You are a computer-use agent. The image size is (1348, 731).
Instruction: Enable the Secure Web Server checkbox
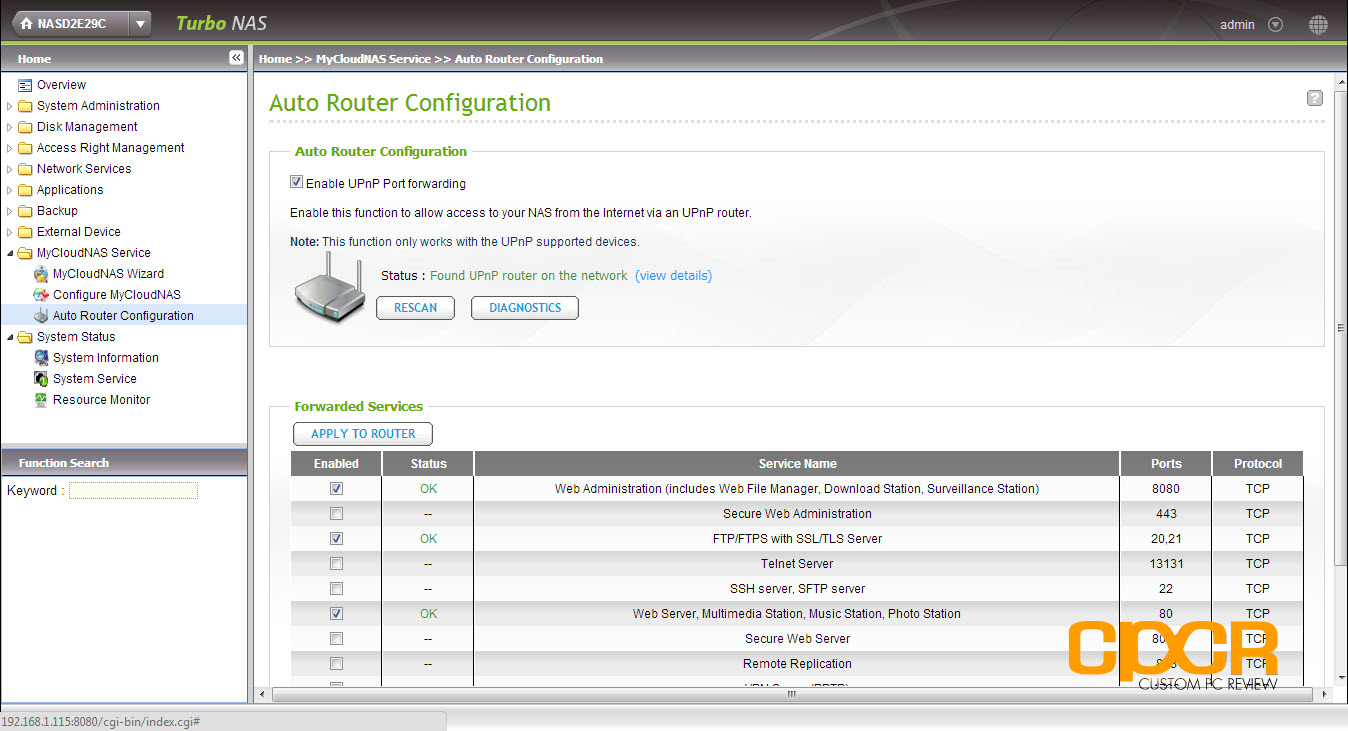tap(336, 639)
